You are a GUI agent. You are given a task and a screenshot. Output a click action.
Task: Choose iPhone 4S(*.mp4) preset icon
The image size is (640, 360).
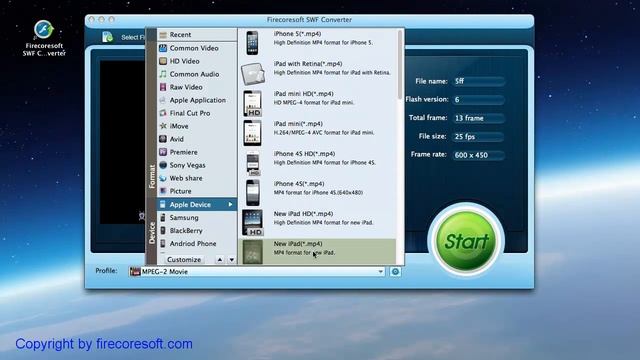click(x=253, y=193)
